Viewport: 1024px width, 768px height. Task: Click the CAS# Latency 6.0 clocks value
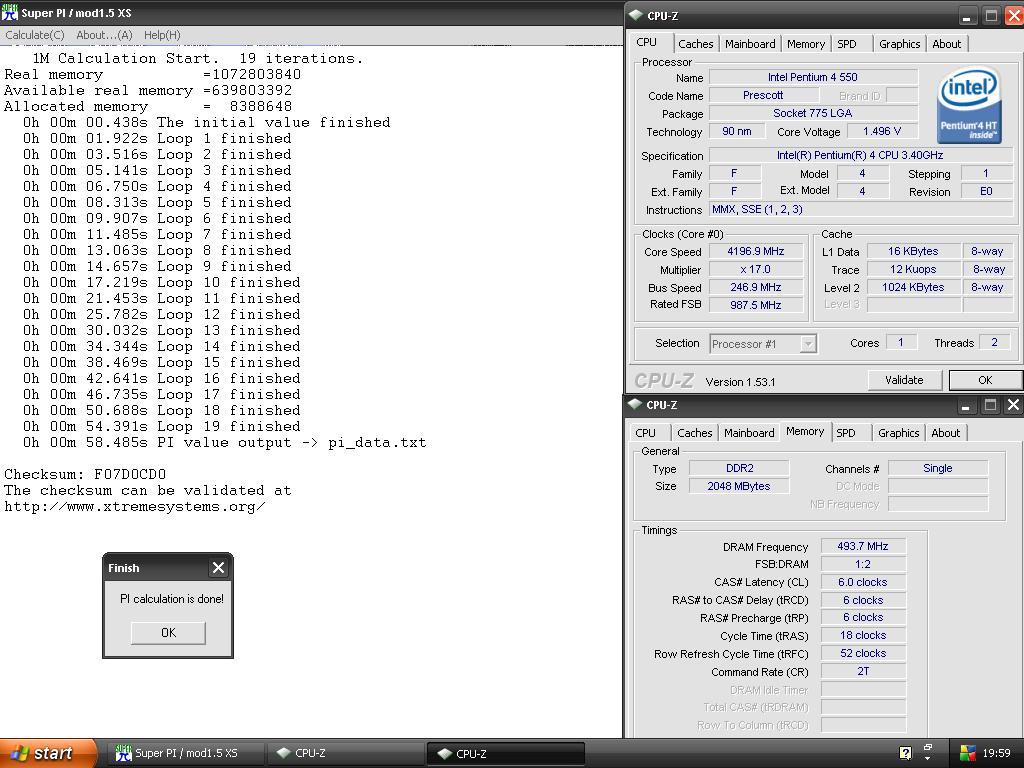(863, 582)
